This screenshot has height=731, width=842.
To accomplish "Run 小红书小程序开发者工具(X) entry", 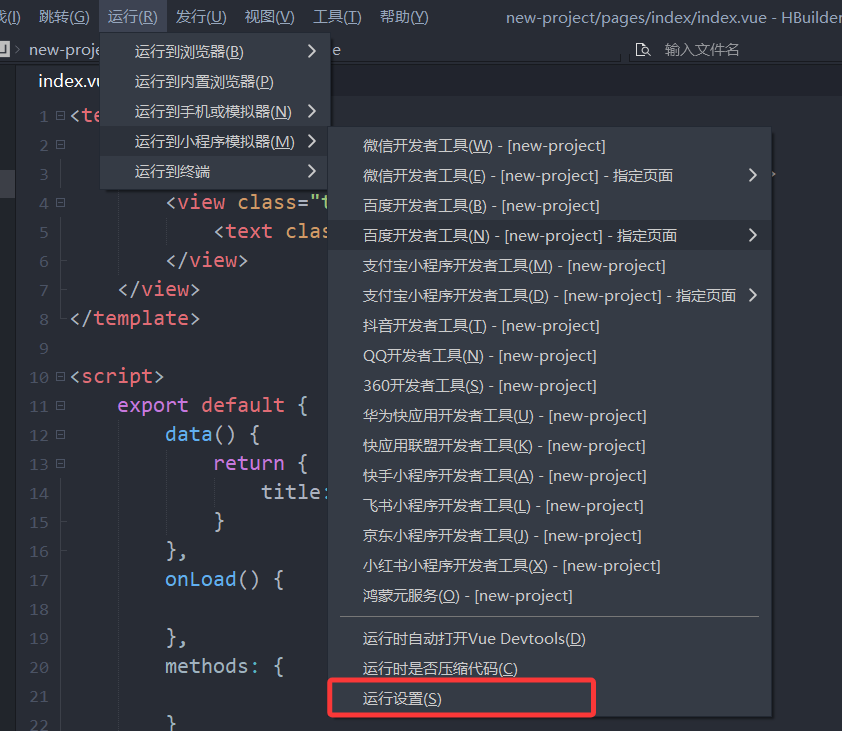I will click(550, 566).
